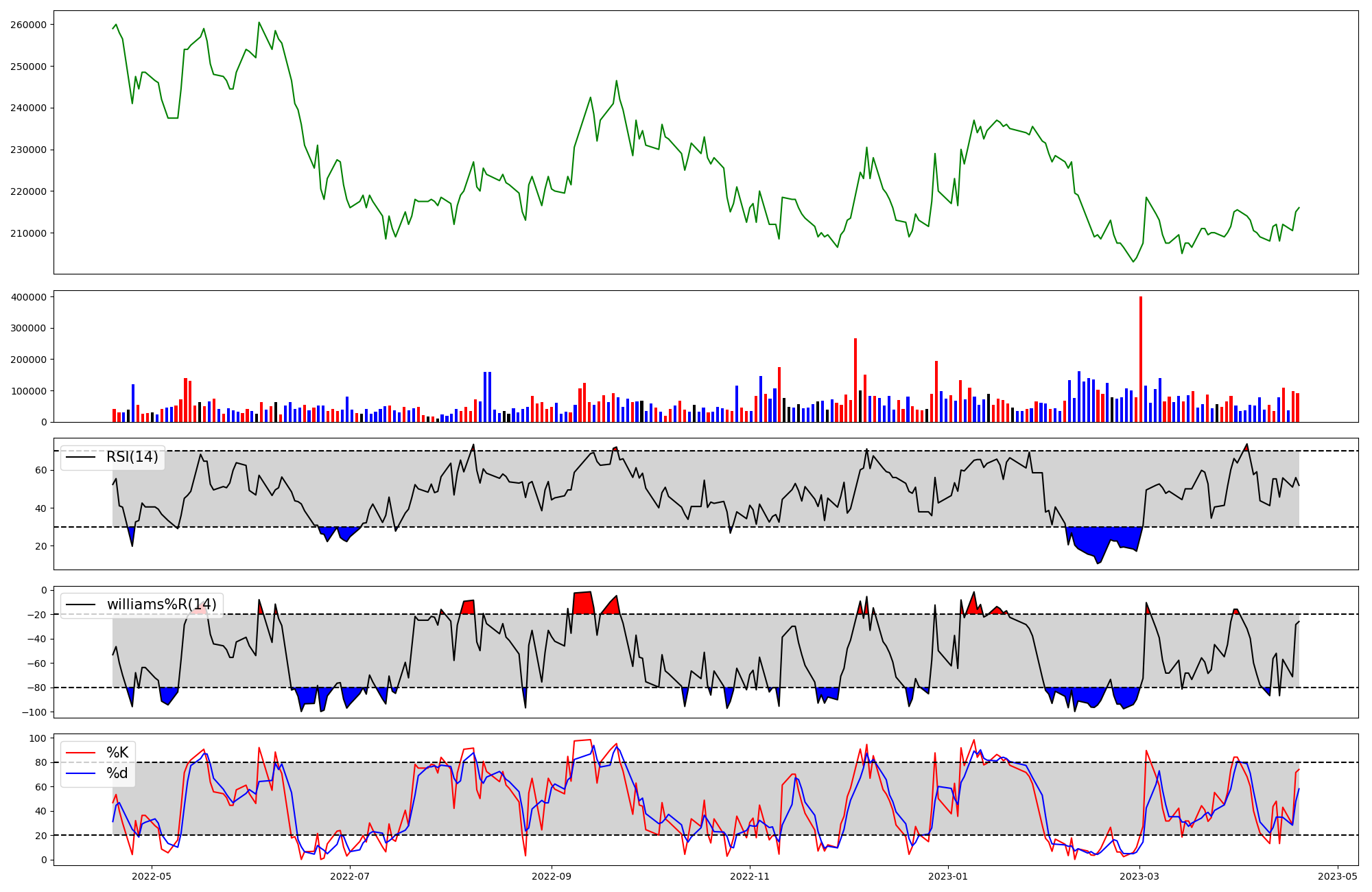Click the 260000 price axis tick label
This screenshot has height=892, width=1372.
click(x=28, y=25)
